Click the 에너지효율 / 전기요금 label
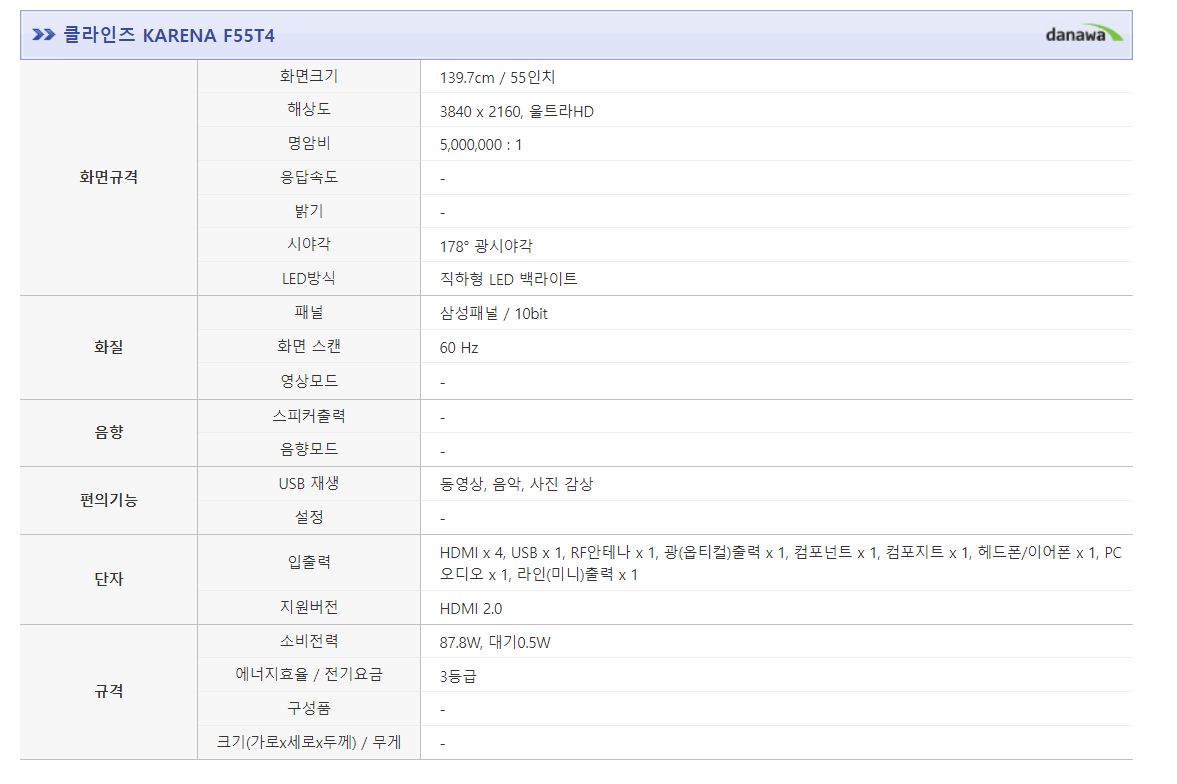Viewport: 1177px width, 784px height. [309, 674]
